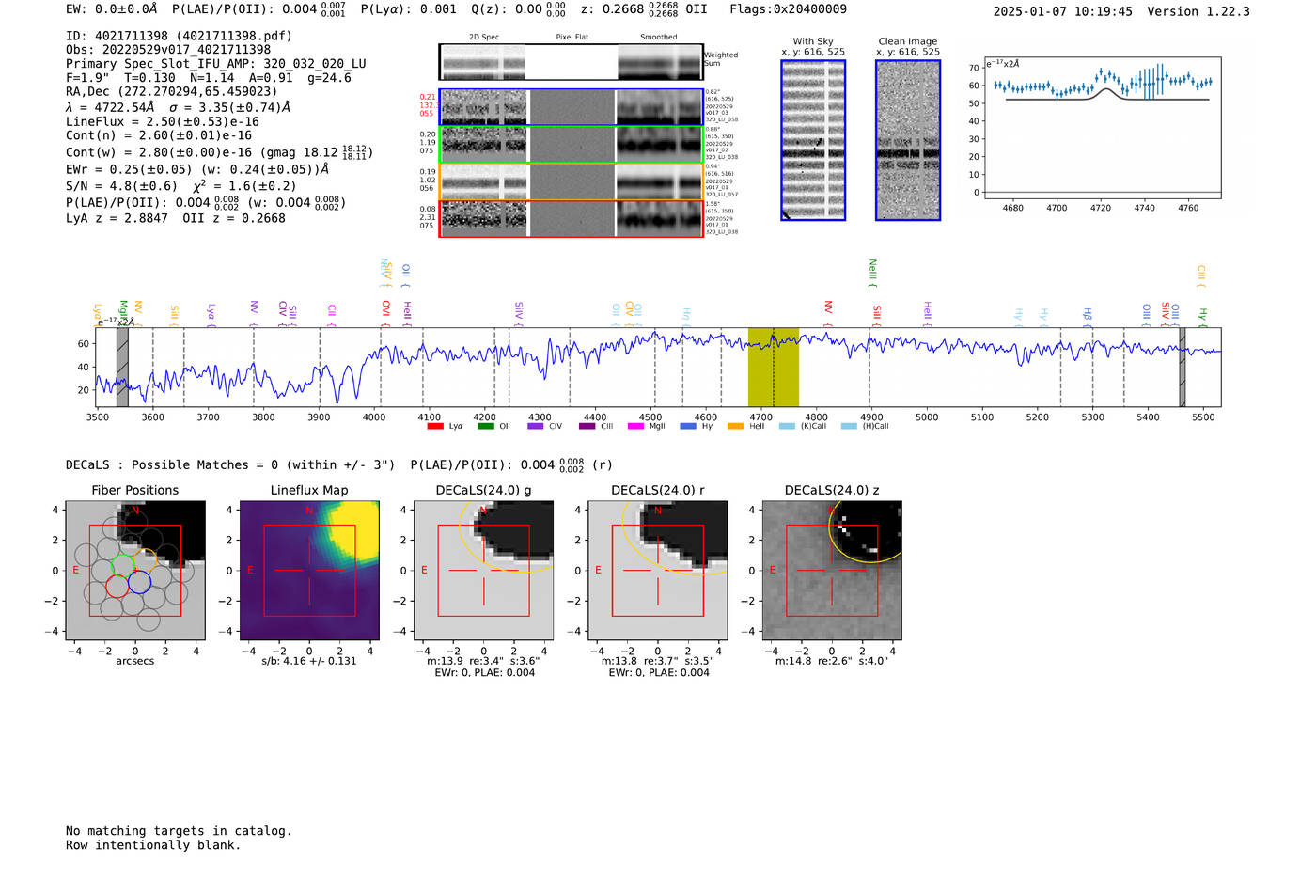Select the DECaLS r-band cutout

657,571
